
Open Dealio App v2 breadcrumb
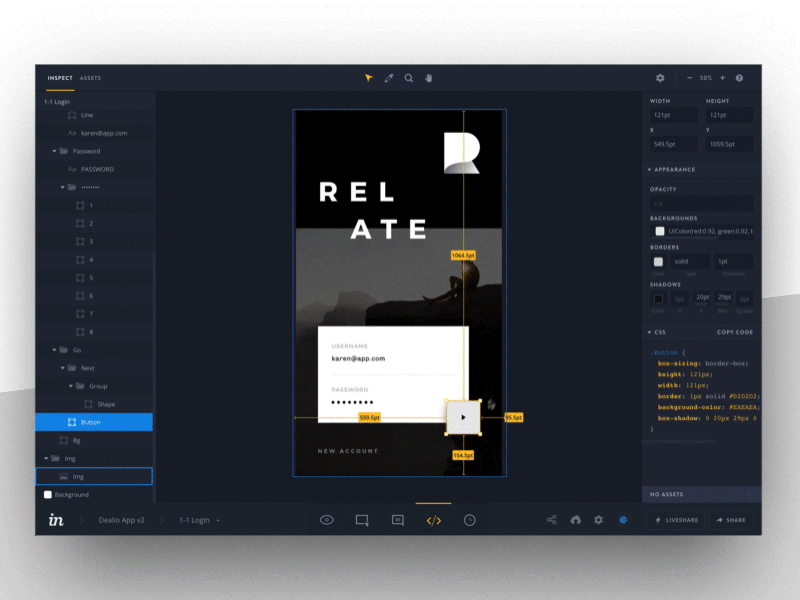(121, 520)
